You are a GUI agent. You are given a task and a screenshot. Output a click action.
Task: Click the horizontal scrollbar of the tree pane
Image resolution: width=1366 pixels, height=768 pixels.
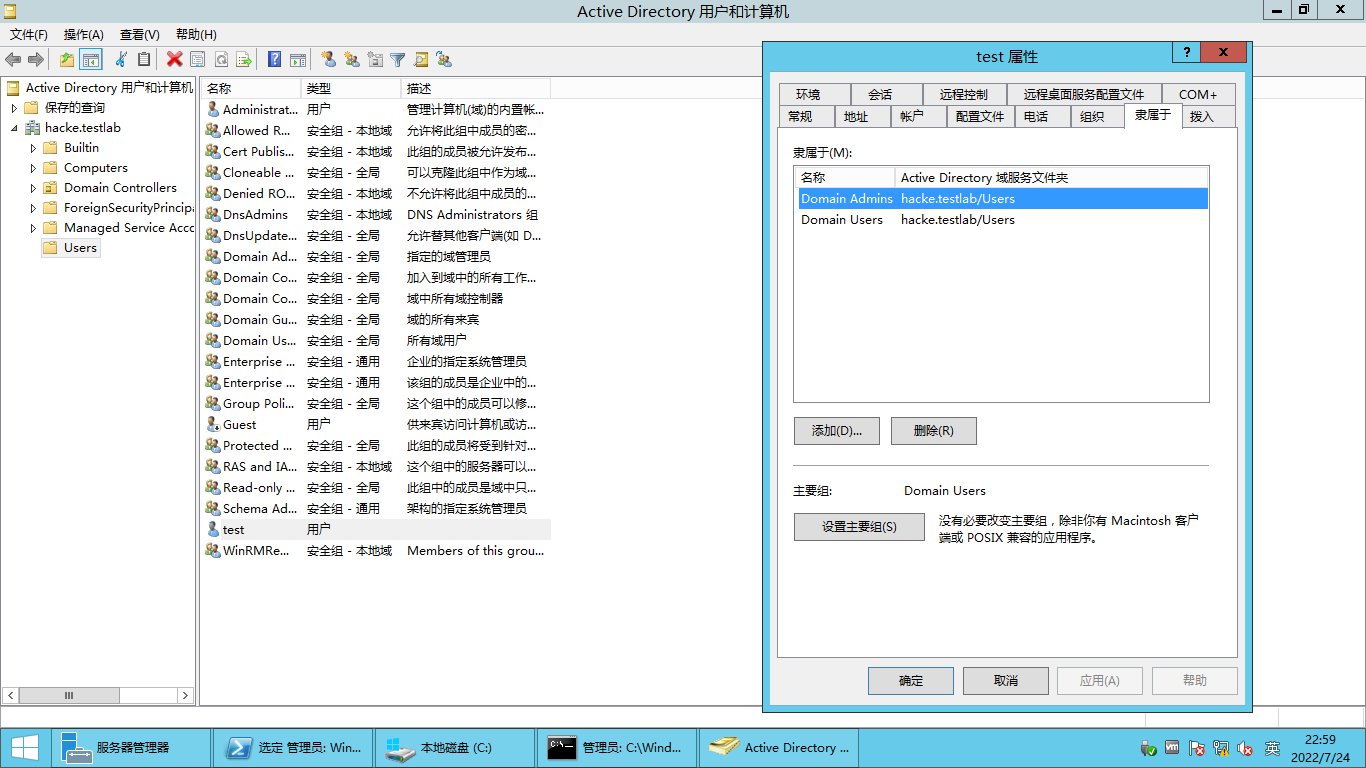[68, 695]
